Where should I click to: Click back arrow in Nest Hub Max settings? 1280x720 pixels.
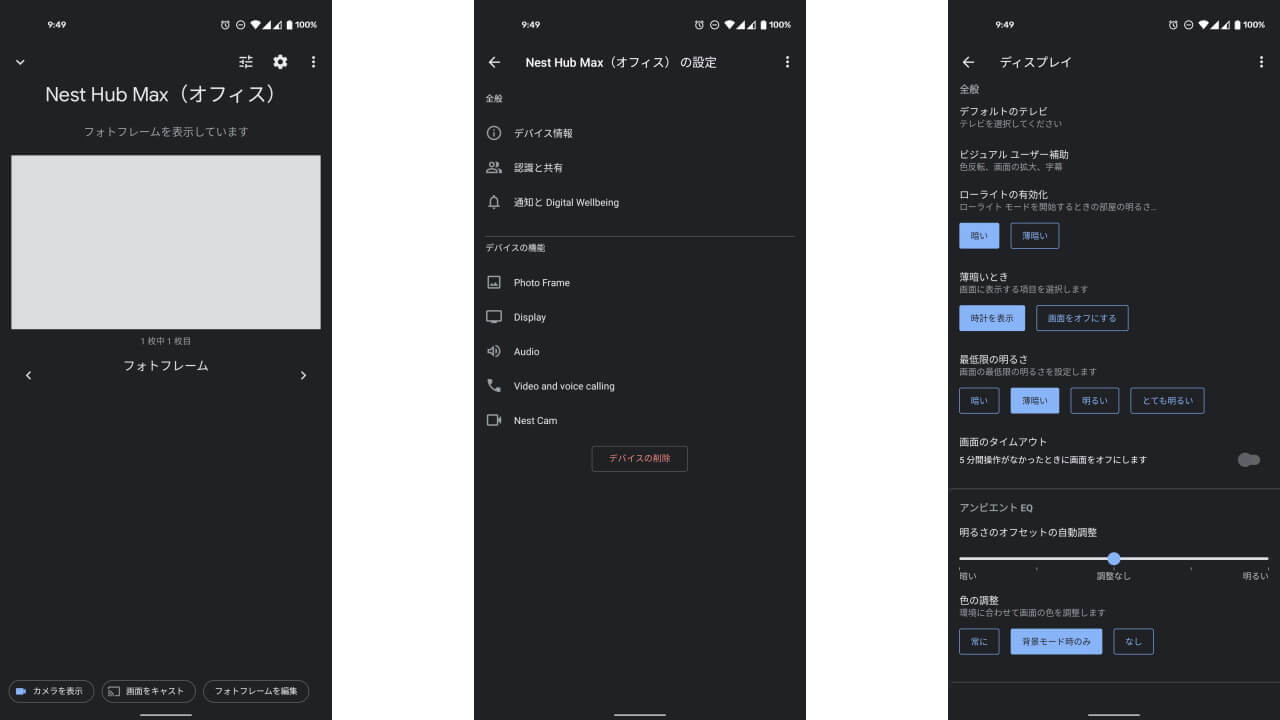pos(494,62)
